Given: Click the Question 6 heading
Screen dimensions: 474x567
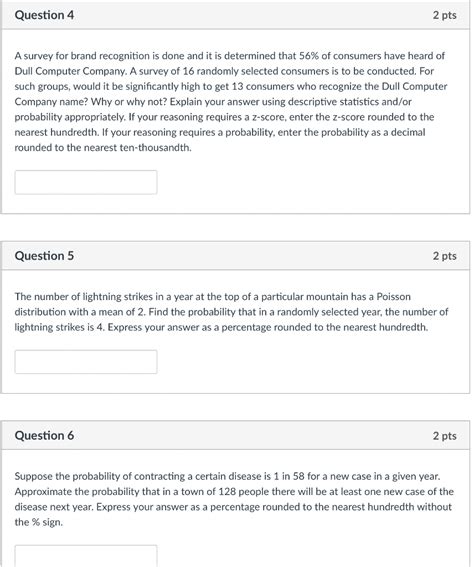Looking at the screenshot, I should [x=44, y=435].
